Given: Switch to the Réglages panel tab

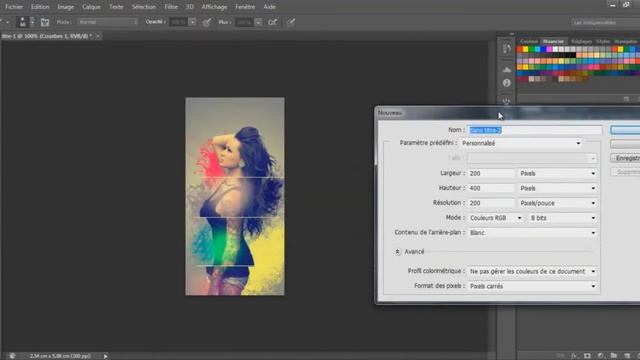Looking at the screenshot, I should coord(581,42).
